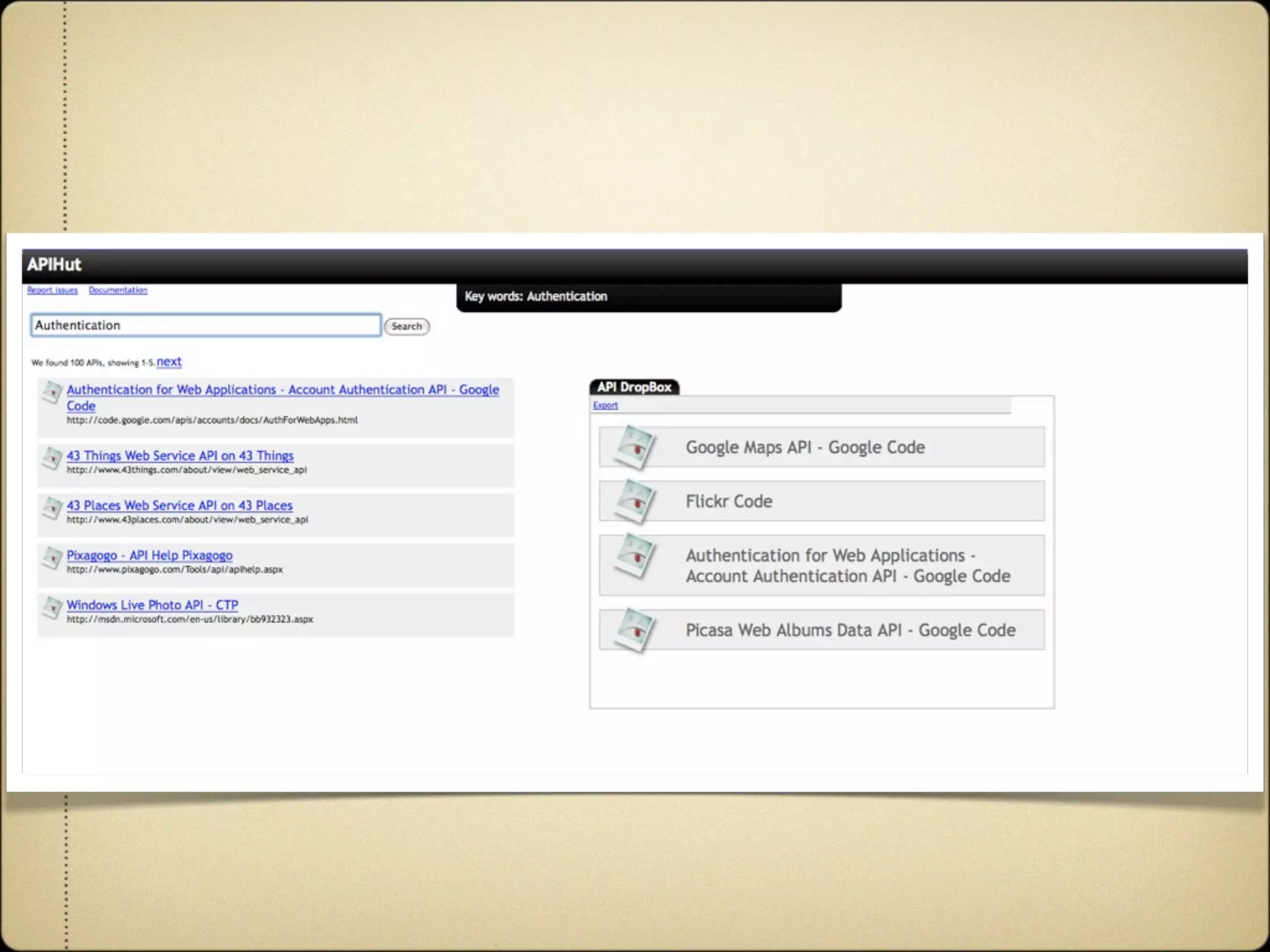The width and height of the screenshot is (1270, 952).
Task: Click the code.google.com AuthForWebApps URL text
Action: click(x=212, y=420)
